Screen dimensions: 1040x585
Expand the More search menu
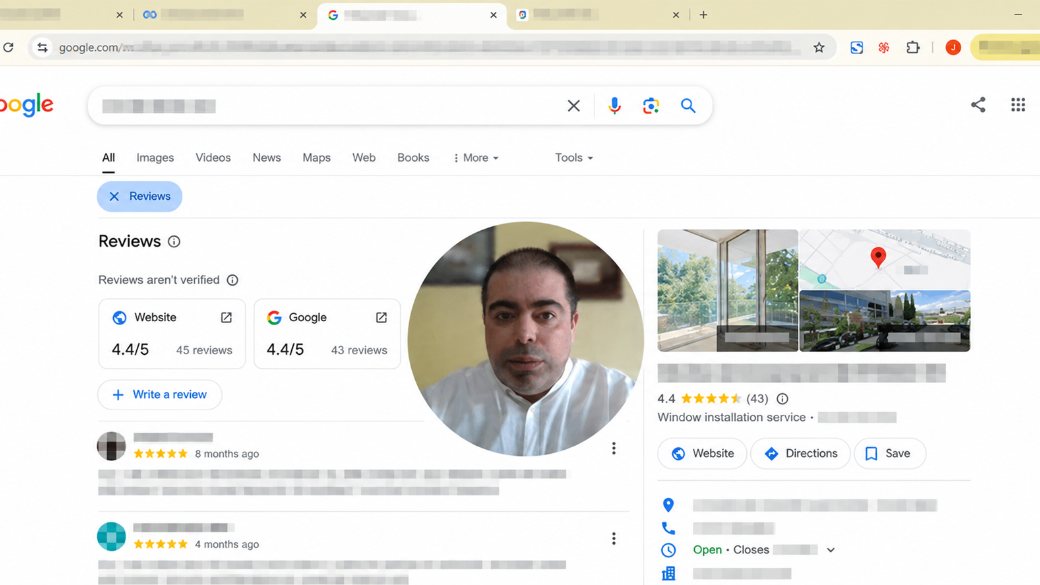coord(476,158)
